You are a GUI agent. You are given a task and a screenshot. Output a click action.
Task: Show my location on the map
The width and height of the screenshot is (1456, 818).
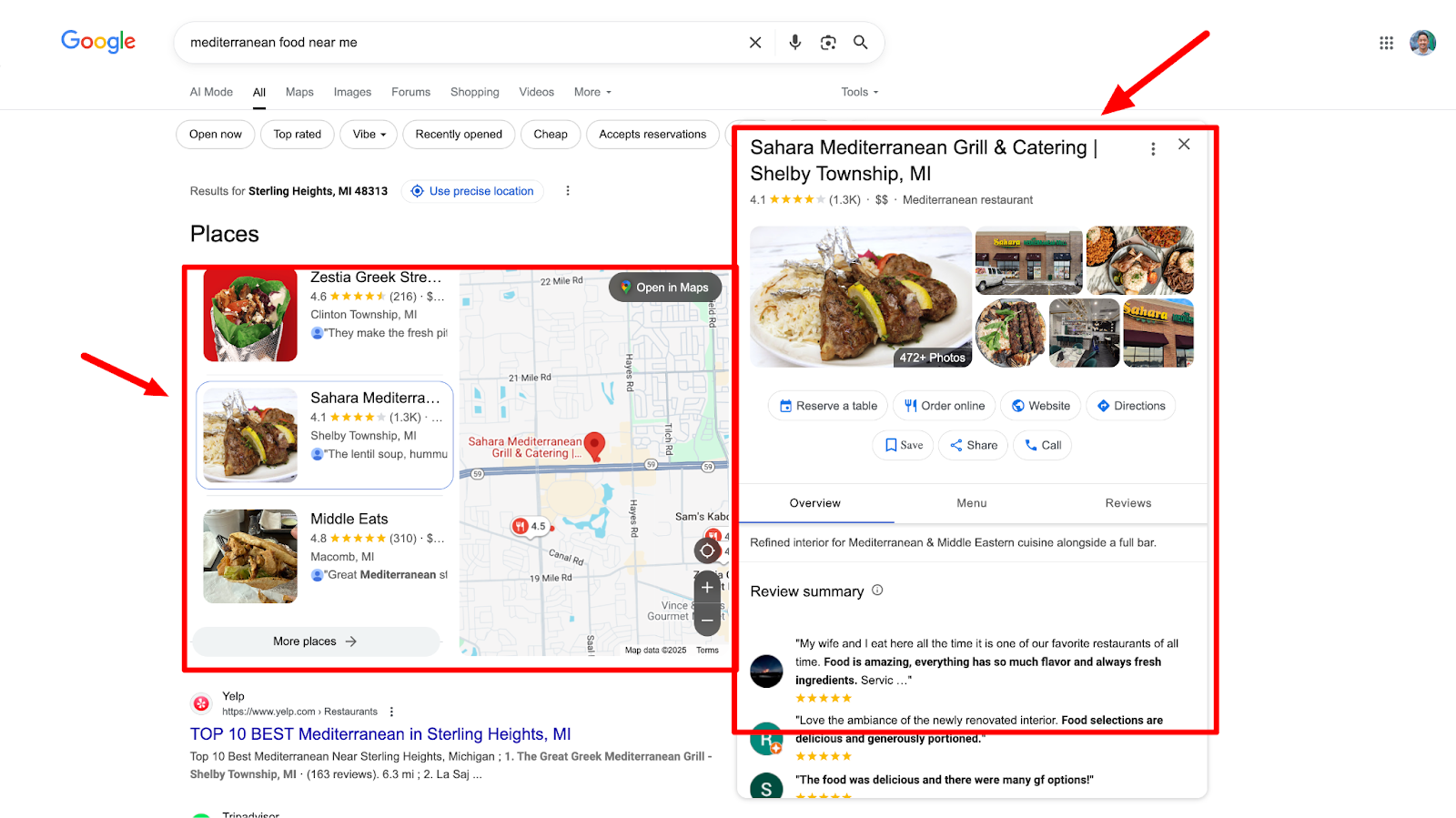707,550
